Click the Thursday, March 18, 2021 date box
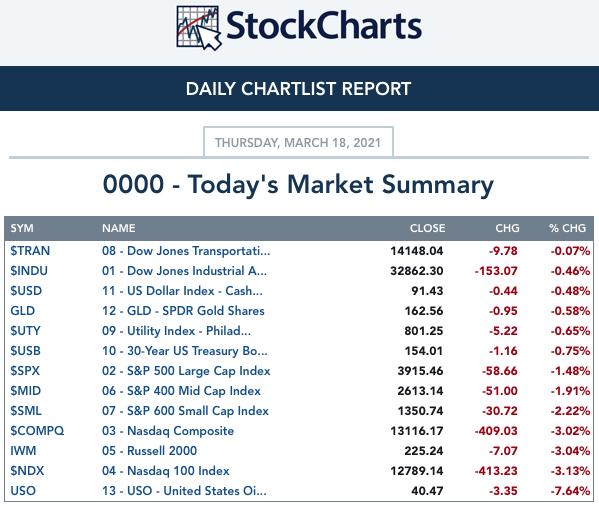 coord(298,142)
